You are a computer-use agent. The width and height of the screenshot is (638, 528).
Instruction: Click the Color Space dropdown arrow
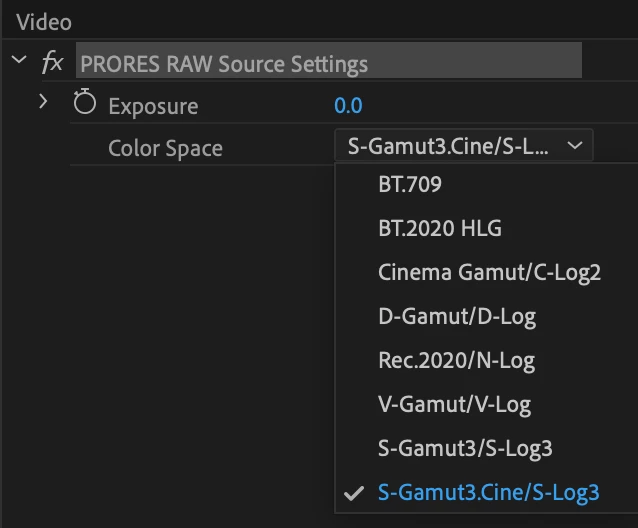[x=574, y=146]
